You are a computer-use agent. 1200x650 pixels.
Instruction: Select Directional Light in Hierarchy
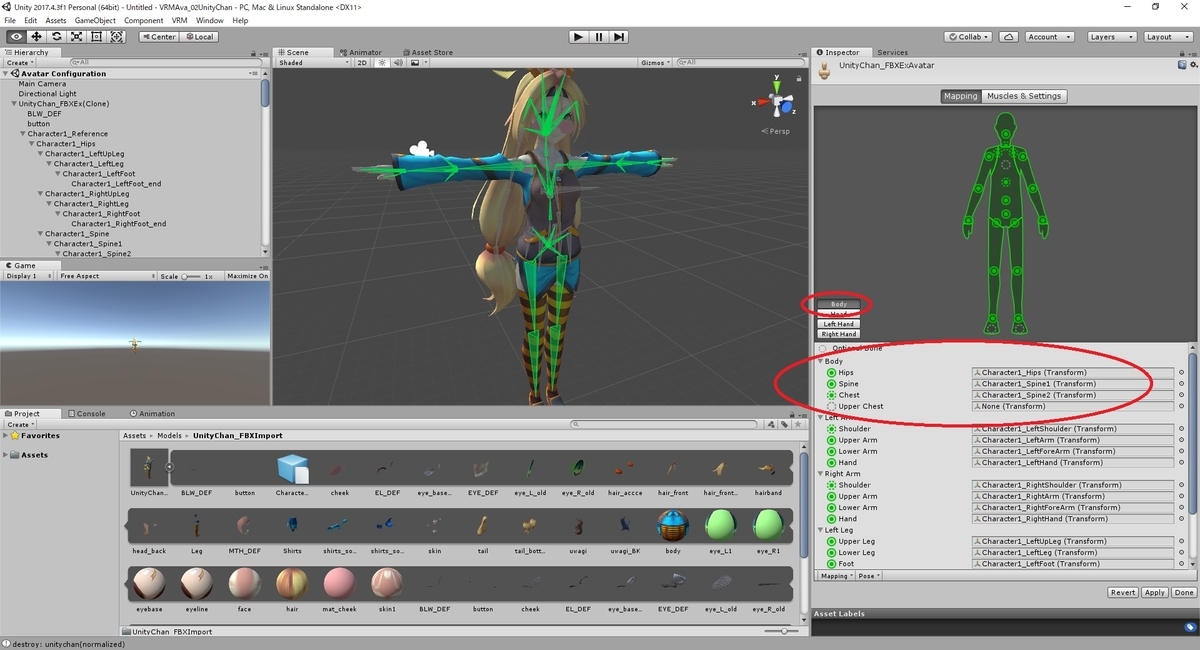point(47,94)
